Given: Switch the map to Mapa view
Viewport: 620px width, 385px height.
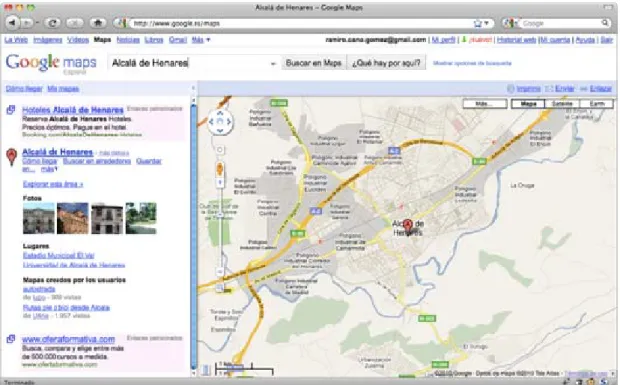Looking at the screenshot, I should coord(528,104).
